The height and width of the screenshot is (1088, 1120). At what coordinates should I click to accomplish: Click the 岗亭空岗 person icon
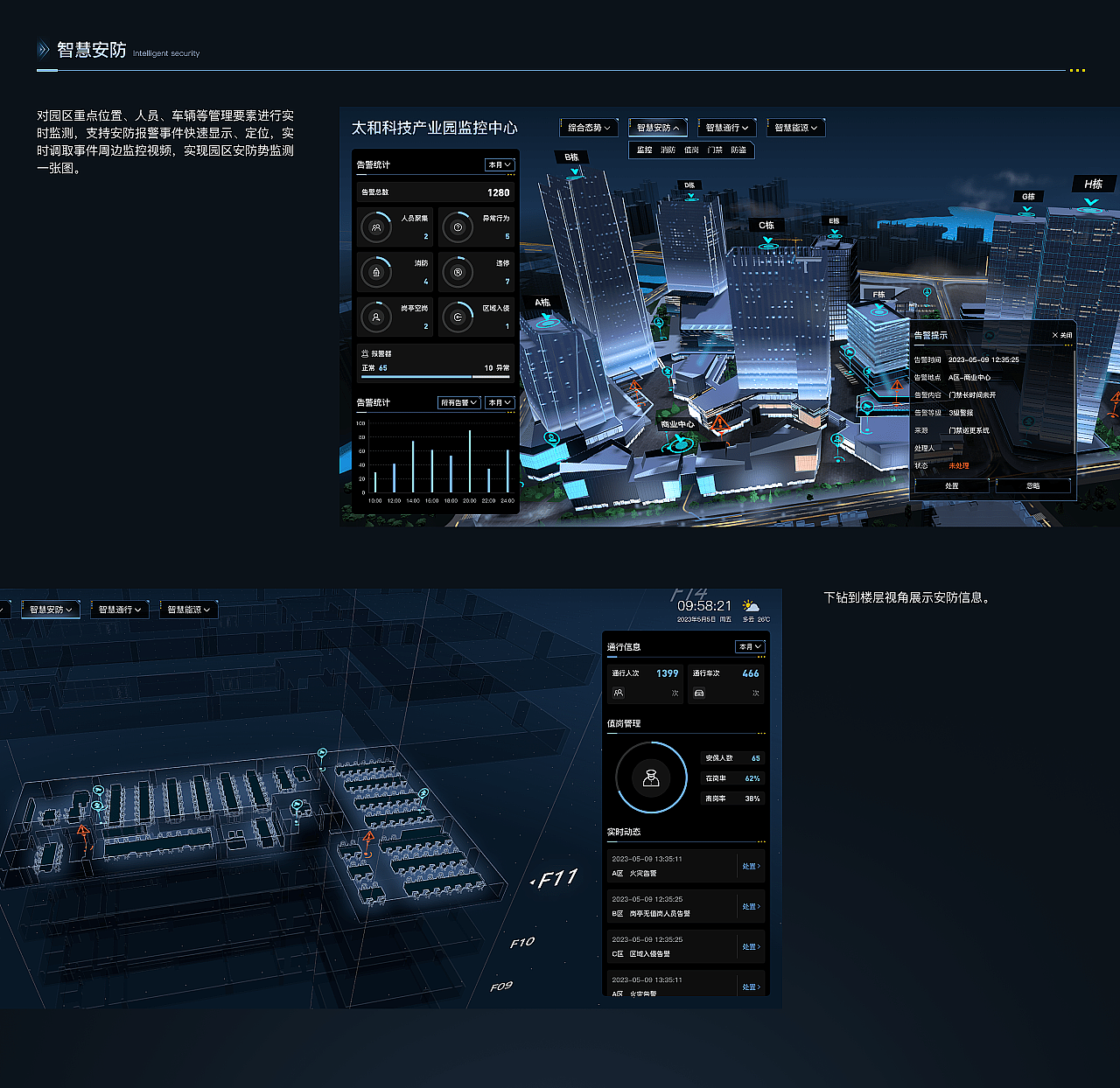(x=376, y=317)
